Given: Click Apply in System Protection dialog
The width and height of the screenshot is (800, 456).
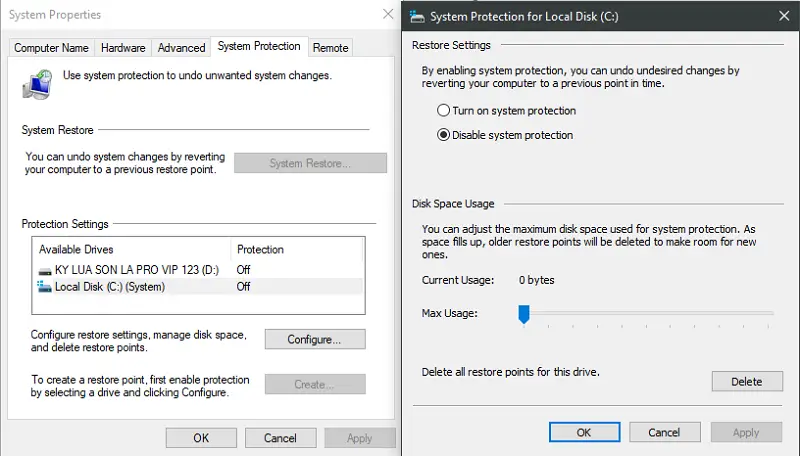Looking at the screenshot, I should 746,432.
